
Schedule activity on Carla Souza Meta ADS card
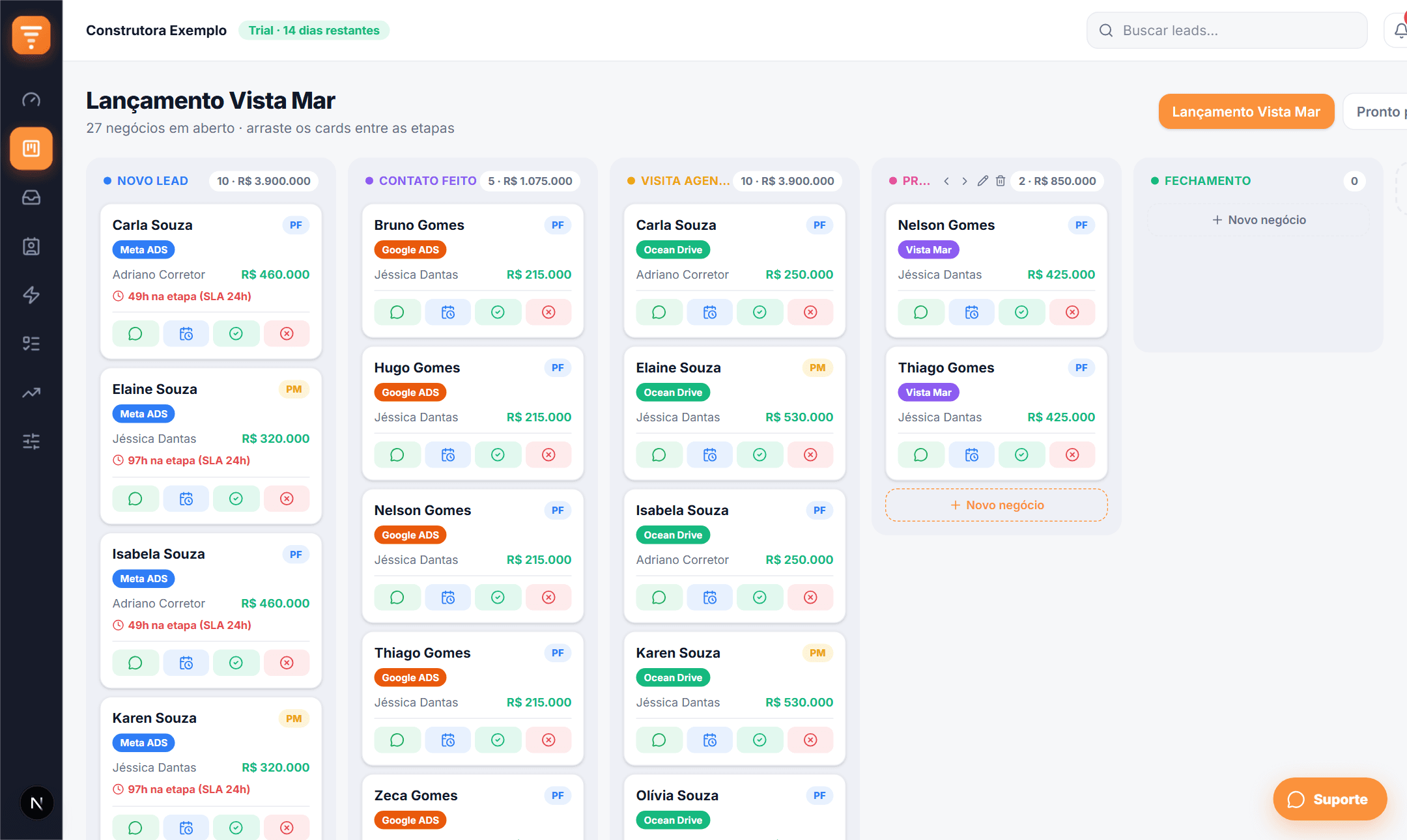pyautogui.click(x=186, y=333)
